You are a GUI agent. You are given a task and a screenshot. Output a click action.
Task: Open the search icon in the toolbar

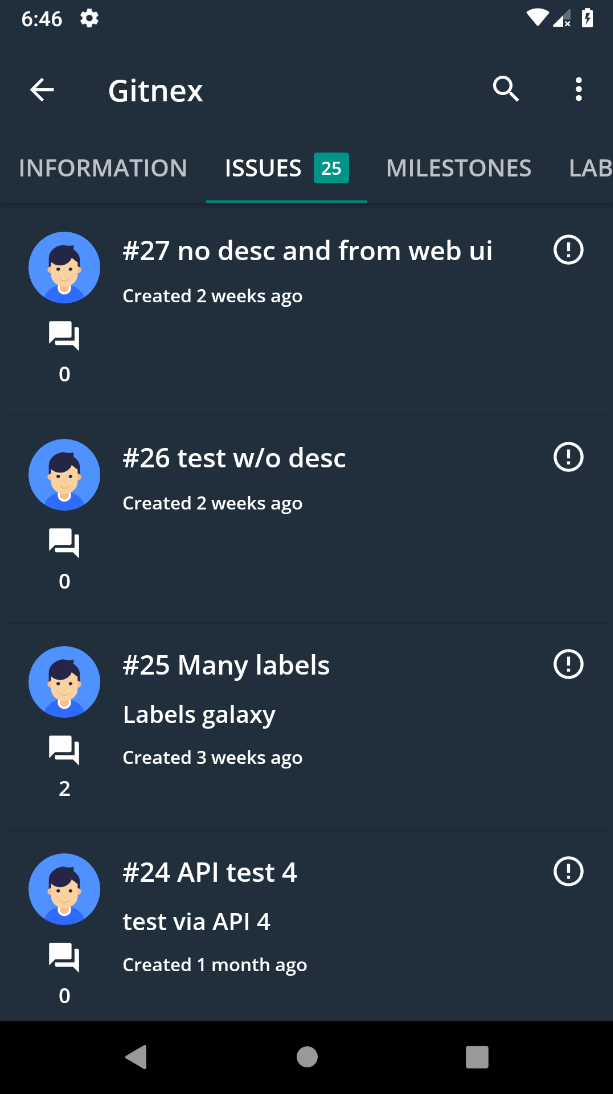pos(506,90)
